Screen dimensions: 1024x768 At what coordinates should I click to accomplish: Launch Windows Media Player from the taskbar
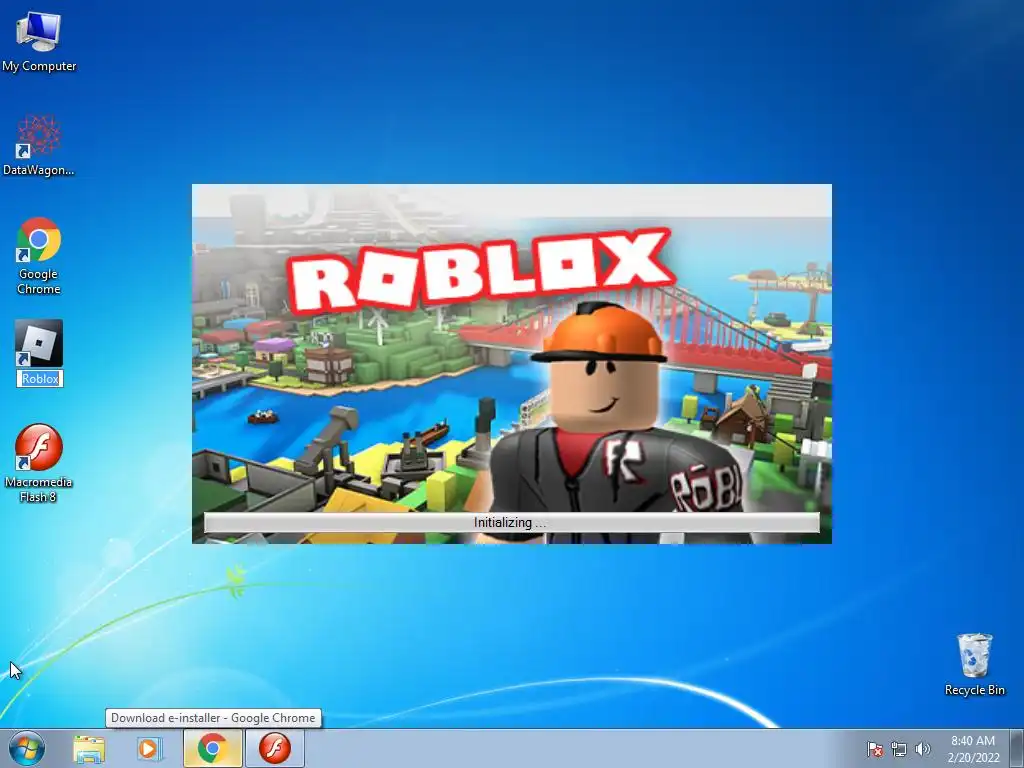149,749
